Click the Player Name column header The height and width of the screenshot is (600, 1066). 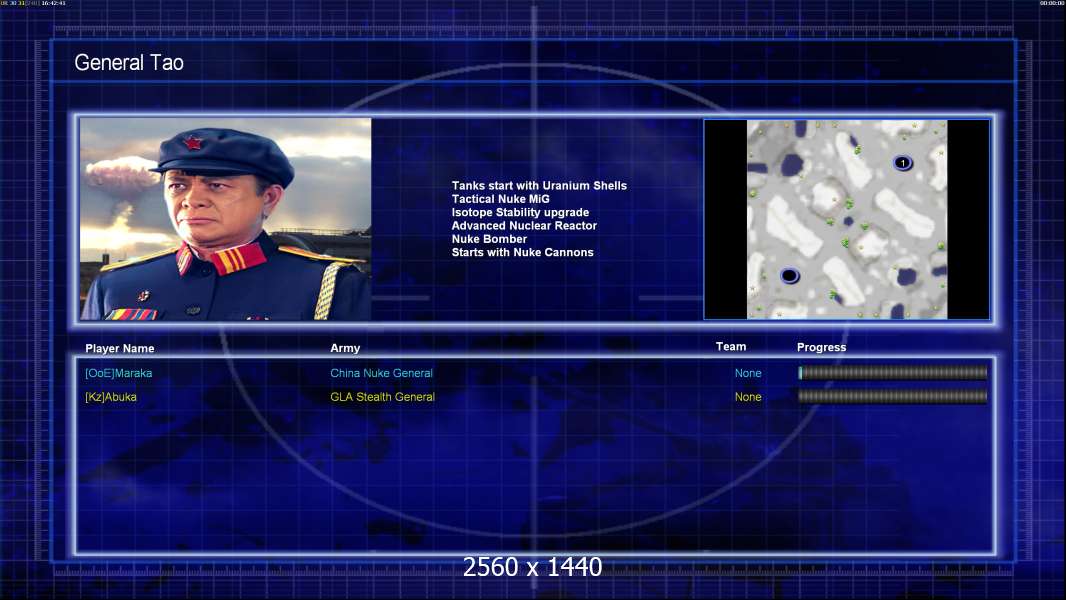pyautogui.click(x=120, y=349)
